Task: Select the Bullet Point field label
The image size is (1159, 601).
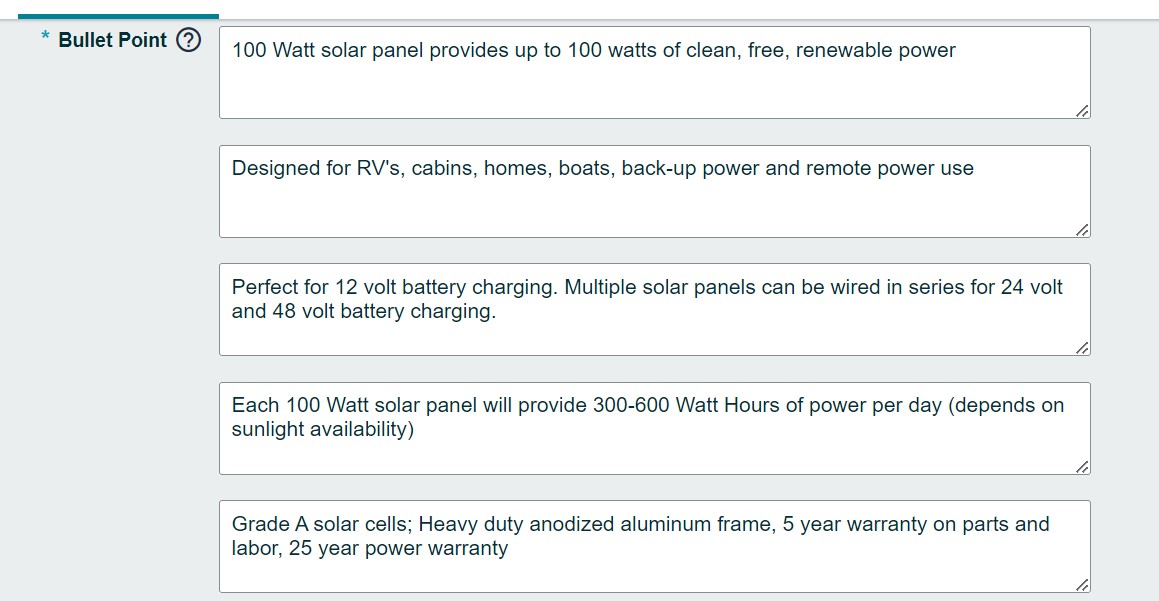Action: coord(112,40)
